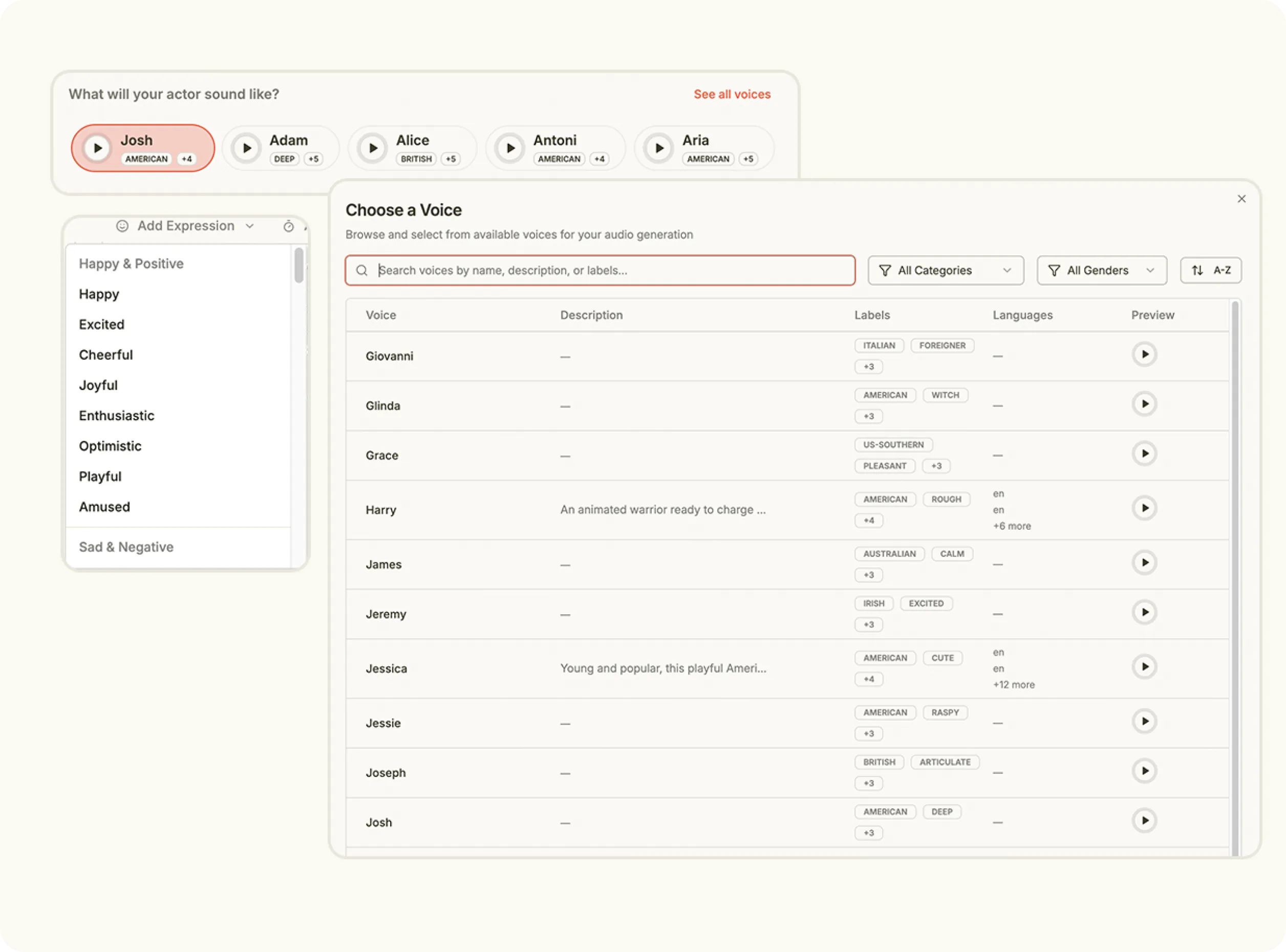Open See all voices link
1286x952 pixels.
[x=732, y=94]
